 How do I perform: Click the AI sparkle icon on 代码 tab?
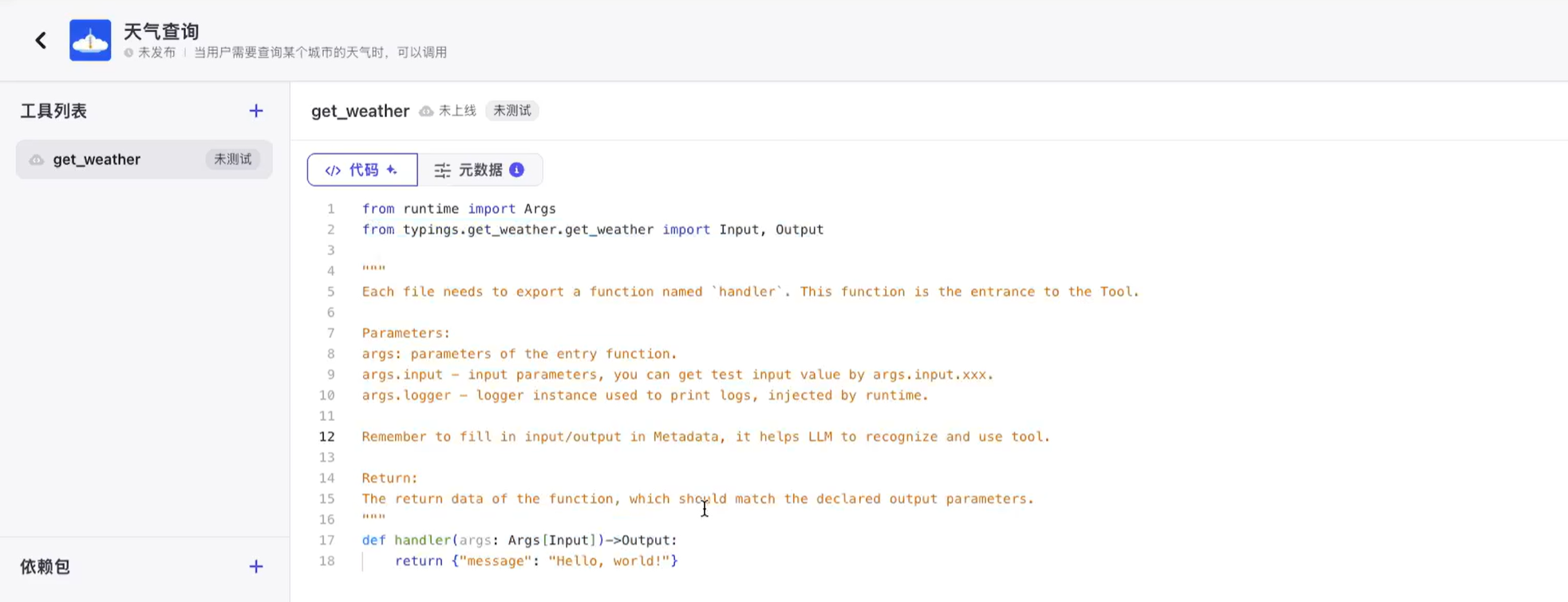click(x=392, y=170)
